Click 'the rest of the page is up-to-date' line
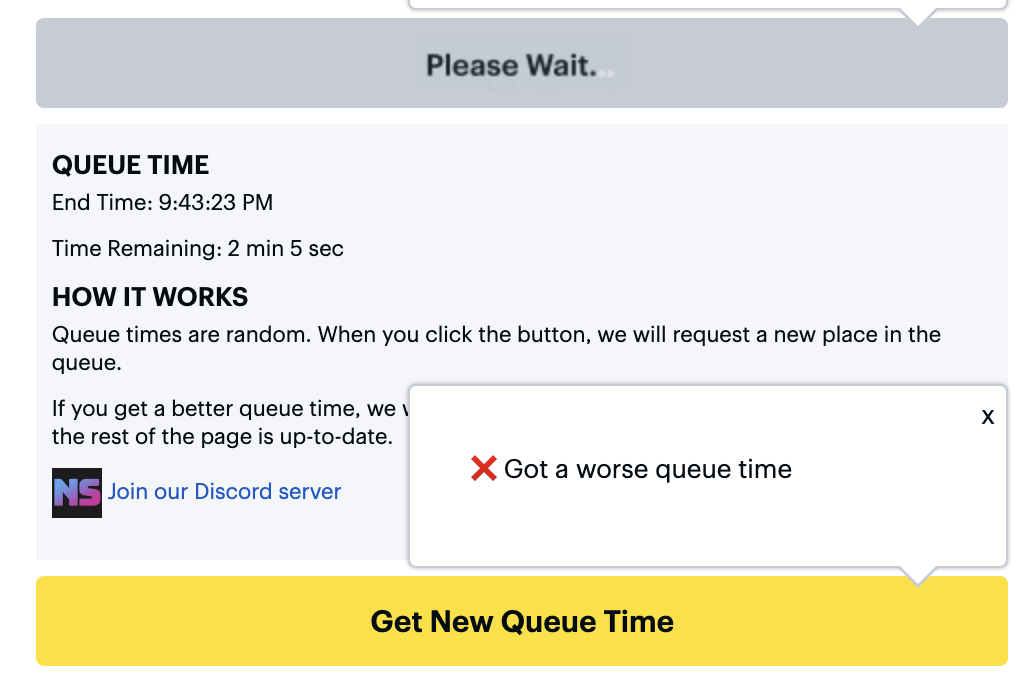1022x686 pixels. [222, 436]
